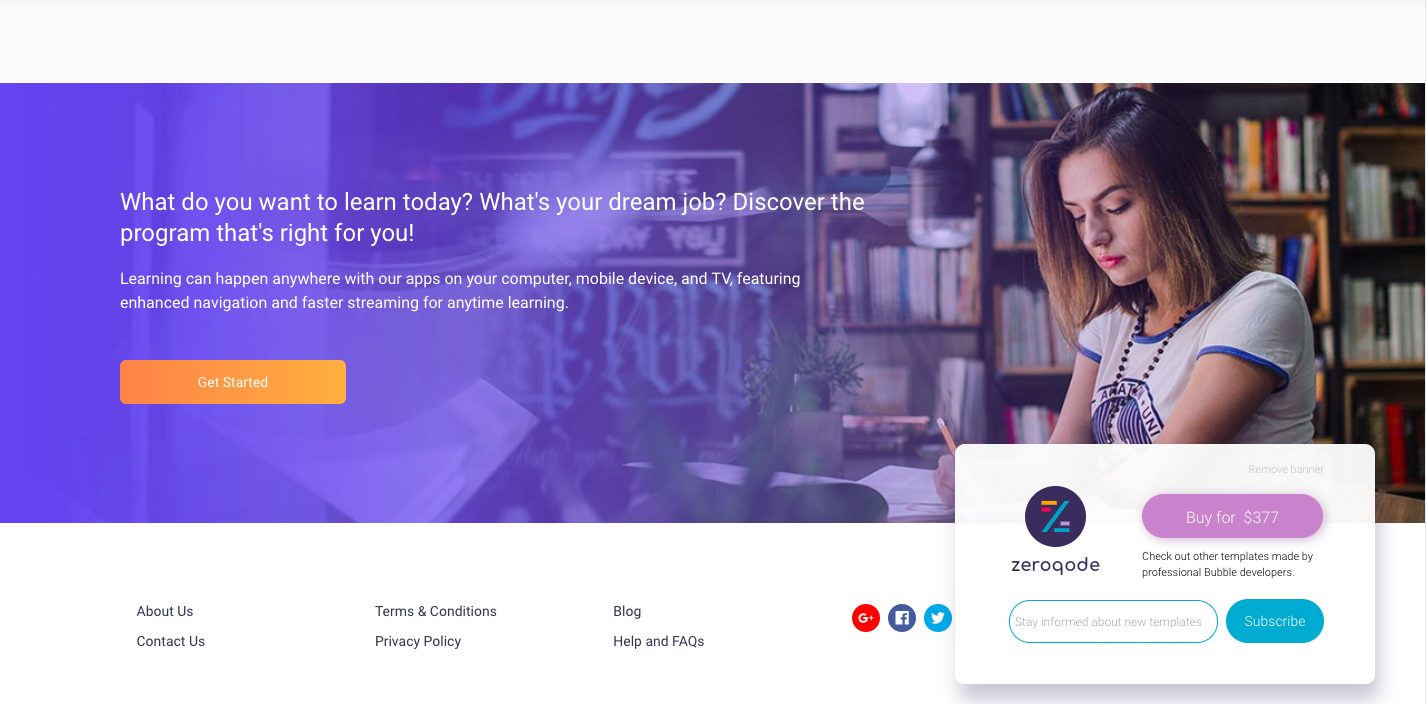The image size is (1426, 704).
Task: Open the About Us footer link
Action: click(165, 611)
